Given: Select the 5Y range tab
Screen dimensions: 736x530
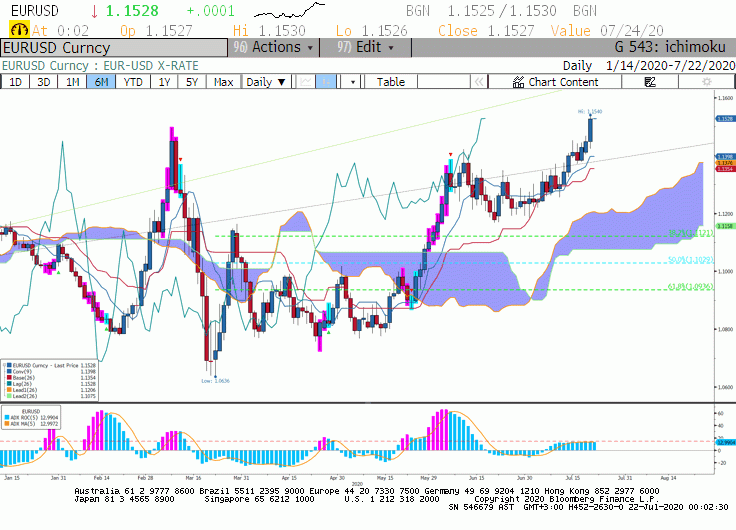Looking at the screenshot, I should (192, 82).
